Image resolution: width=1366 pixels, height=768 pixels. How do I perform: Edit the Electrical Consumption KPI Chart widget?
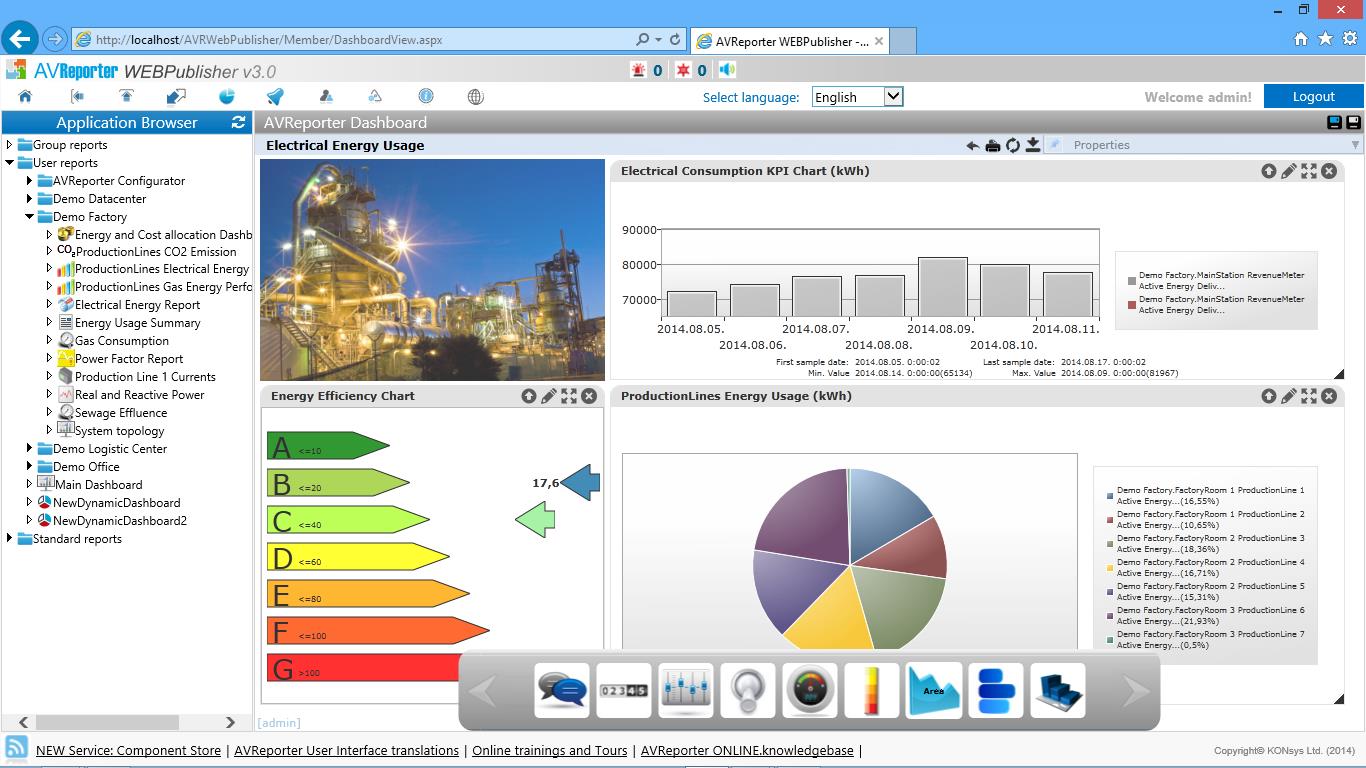[x=1289, y=171]
